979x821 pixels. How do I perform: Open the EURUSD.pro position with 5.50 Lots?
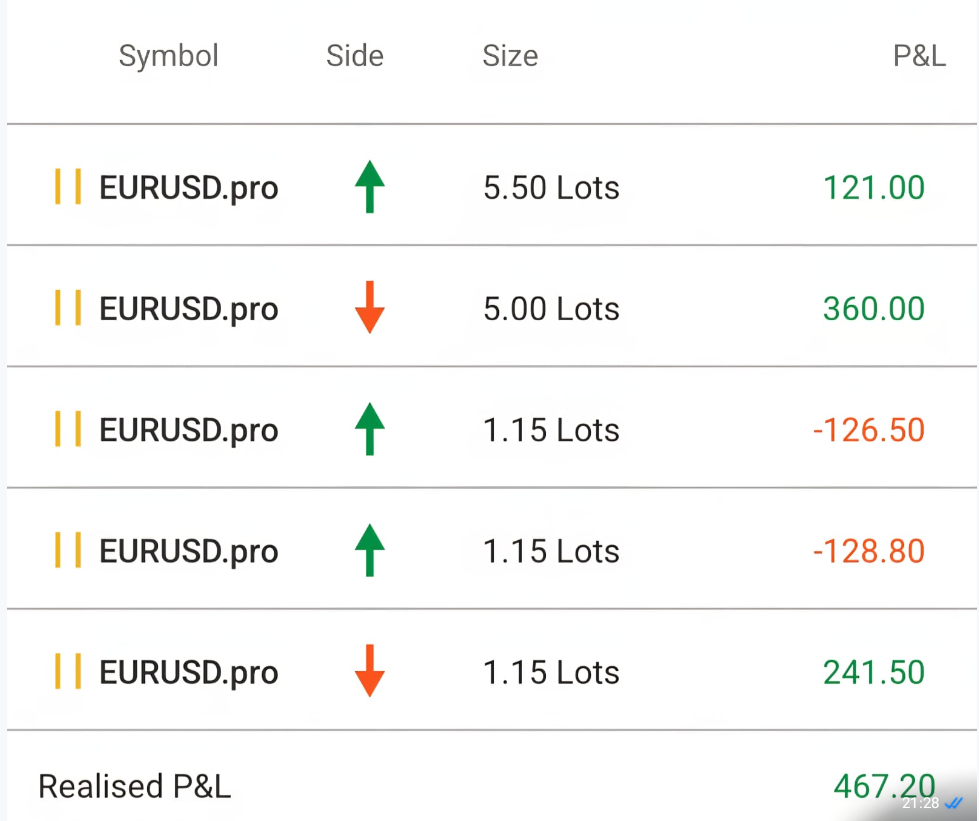pyautogui.click(x=189, y=188)
